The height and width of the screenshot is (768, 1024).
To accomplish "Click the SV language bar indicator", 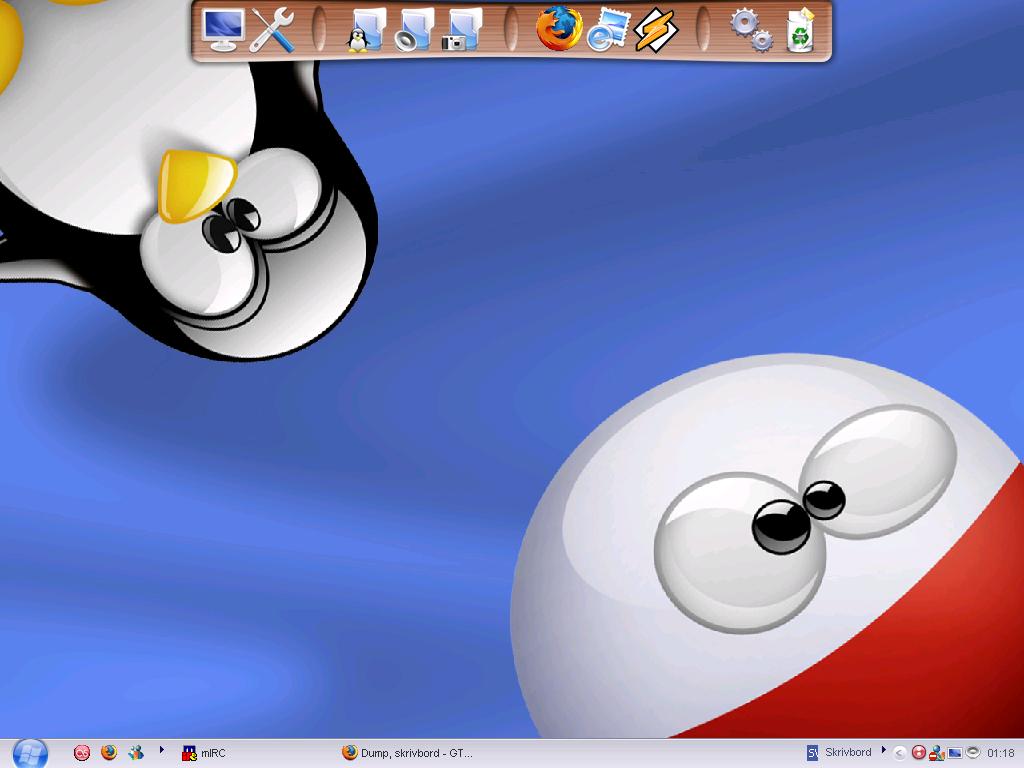I will [812, 753].
